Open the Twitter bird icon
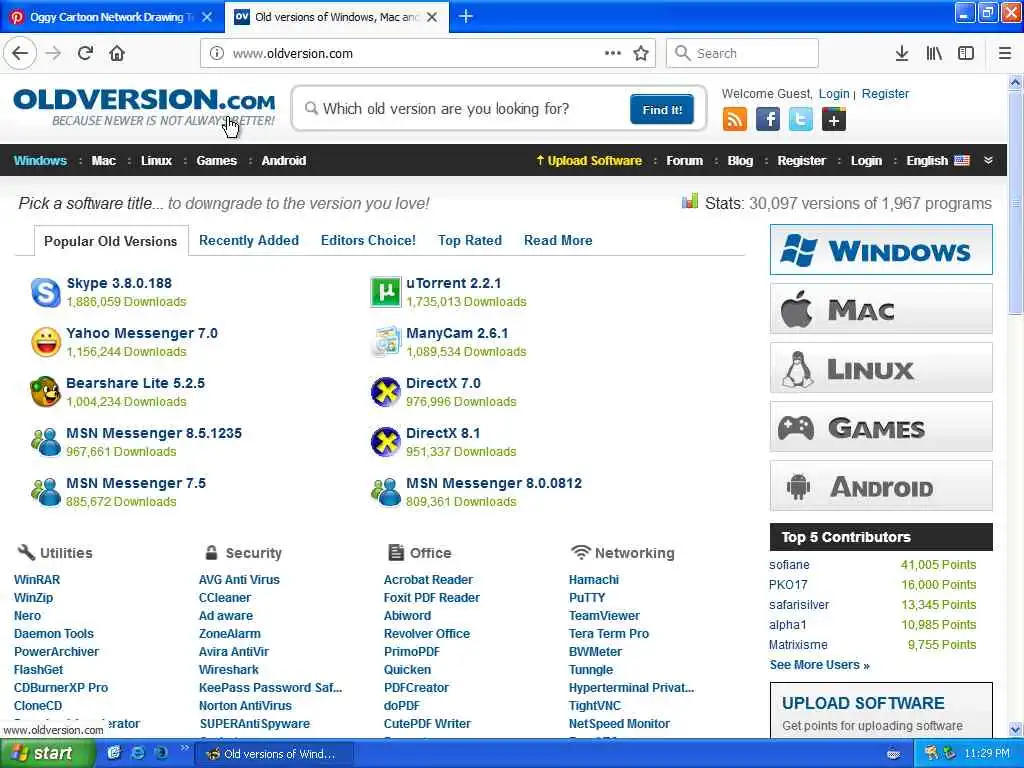Screen dimensions: 1024x768 tap(801, 120)
